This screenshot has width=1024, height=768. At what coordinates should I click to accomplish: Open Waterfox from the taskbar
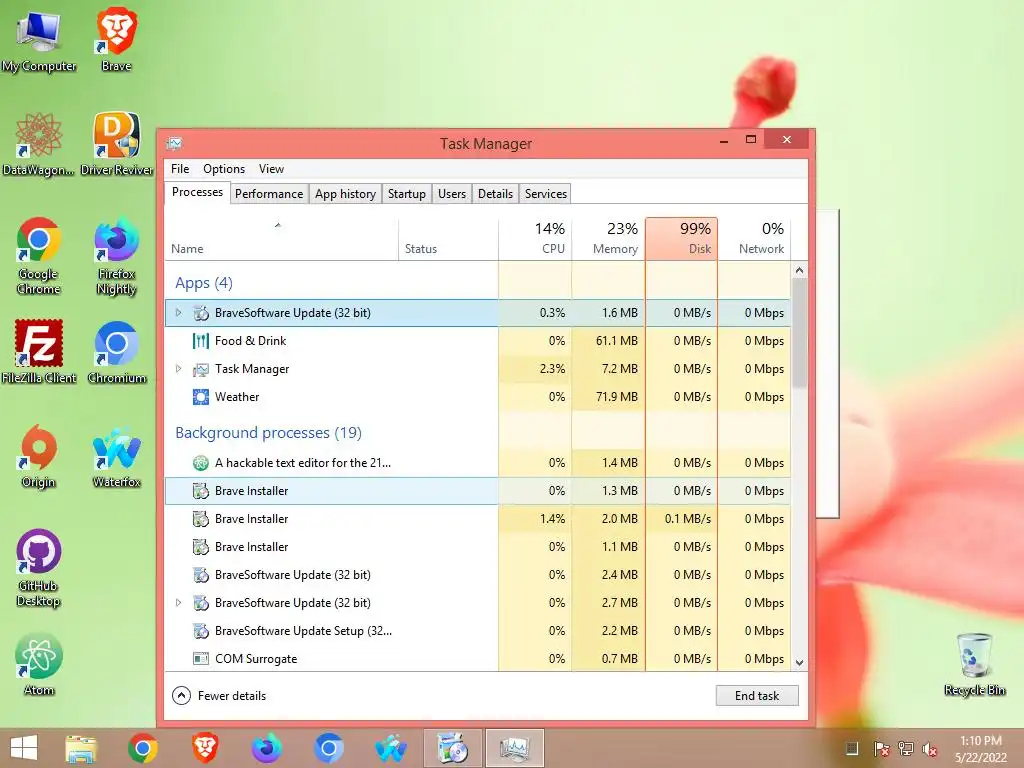coord(391,748)
